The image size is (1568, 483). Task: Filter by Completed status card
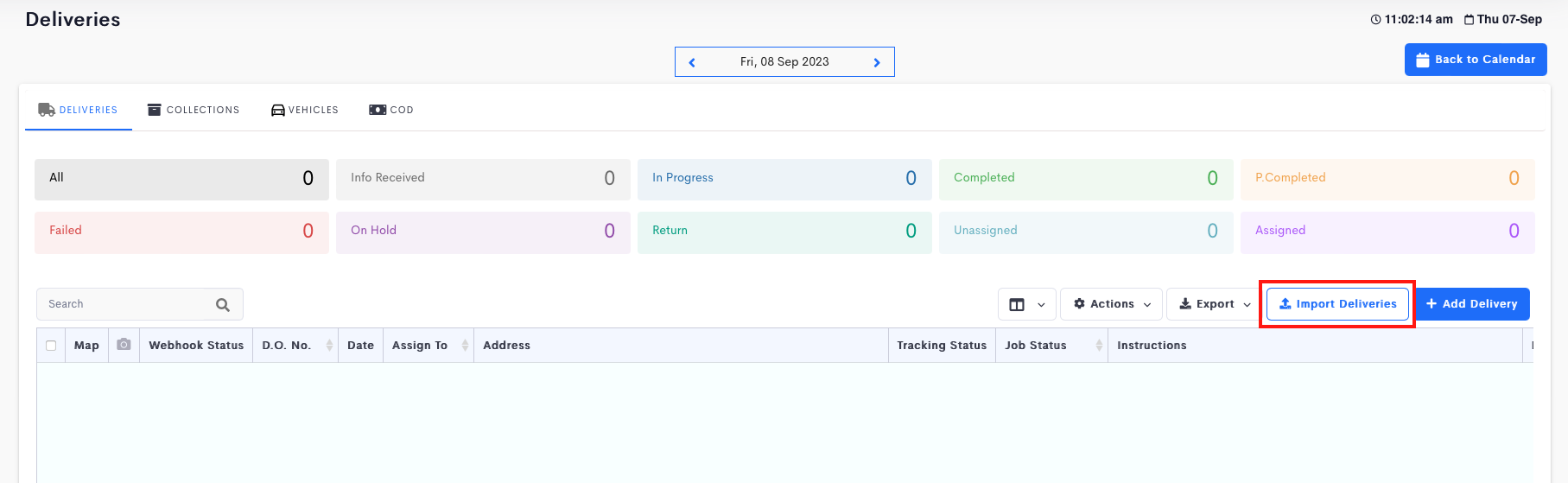pos(1086,179)
